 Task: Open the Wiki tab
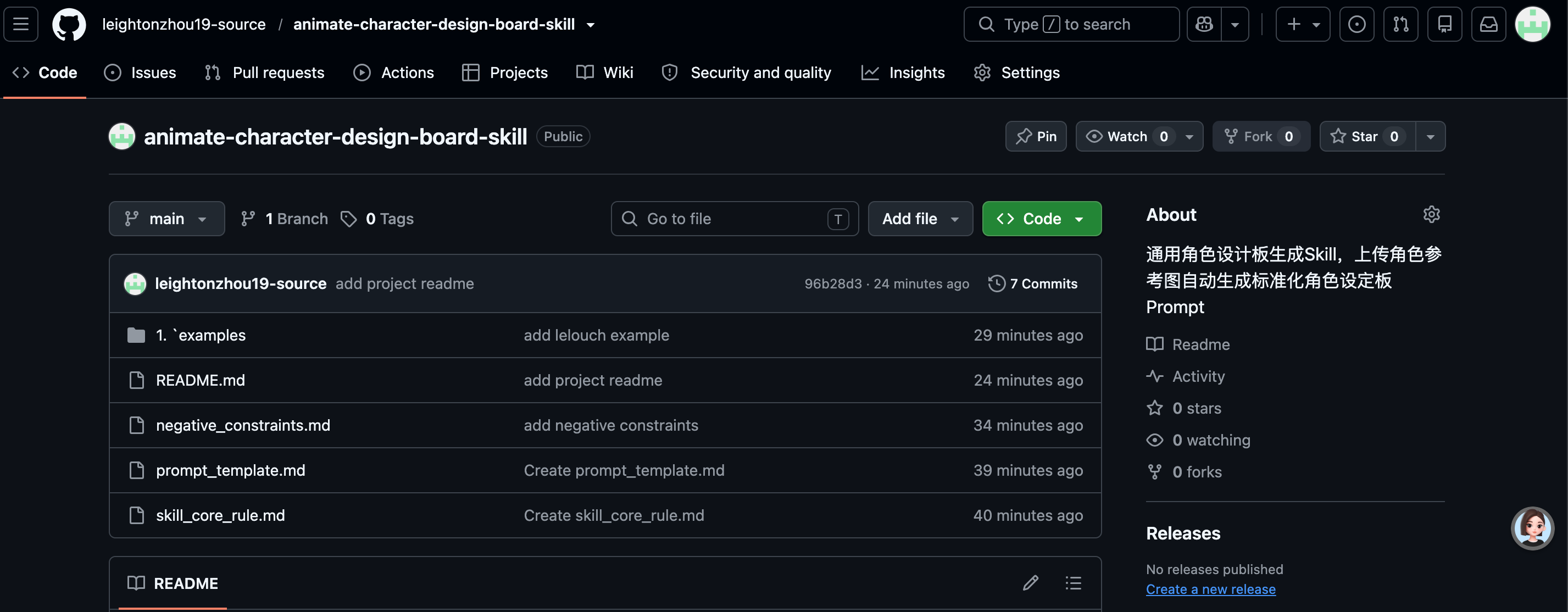pyautogui.click(x=604, y=73)
